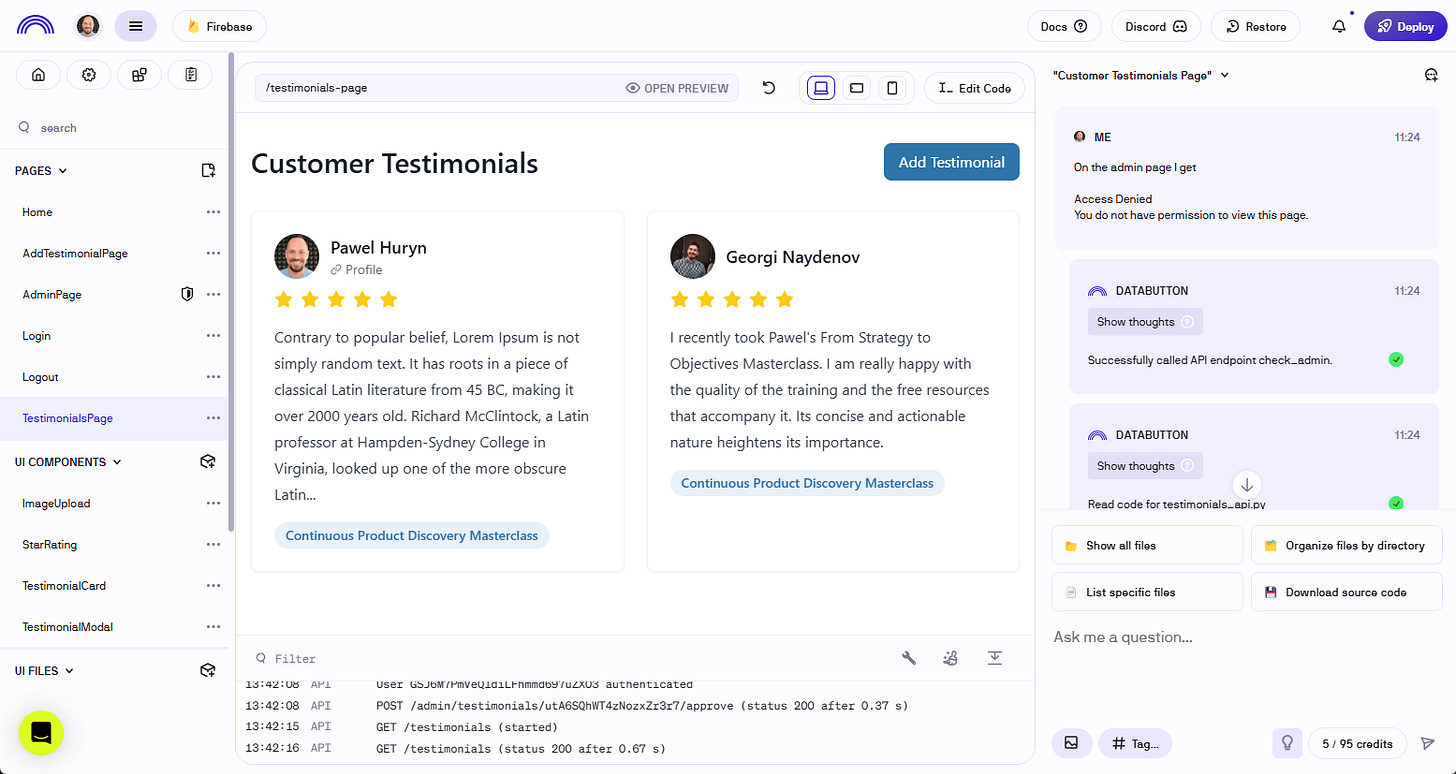The width and height of the screenshot is (1456, 774).
Task: Click the undo arrow above the preview
Action: click(768, 88)
